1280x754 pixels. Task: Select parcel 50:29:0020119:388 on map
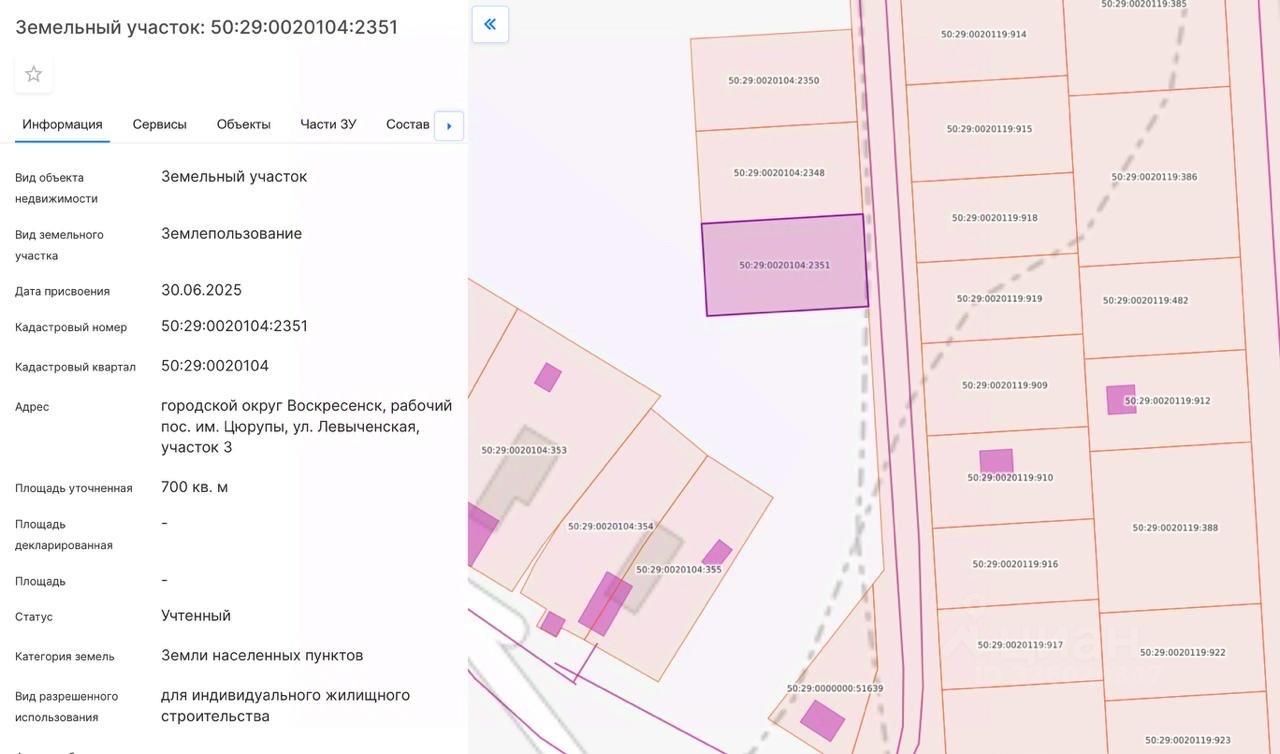[x=1175, y=528]
